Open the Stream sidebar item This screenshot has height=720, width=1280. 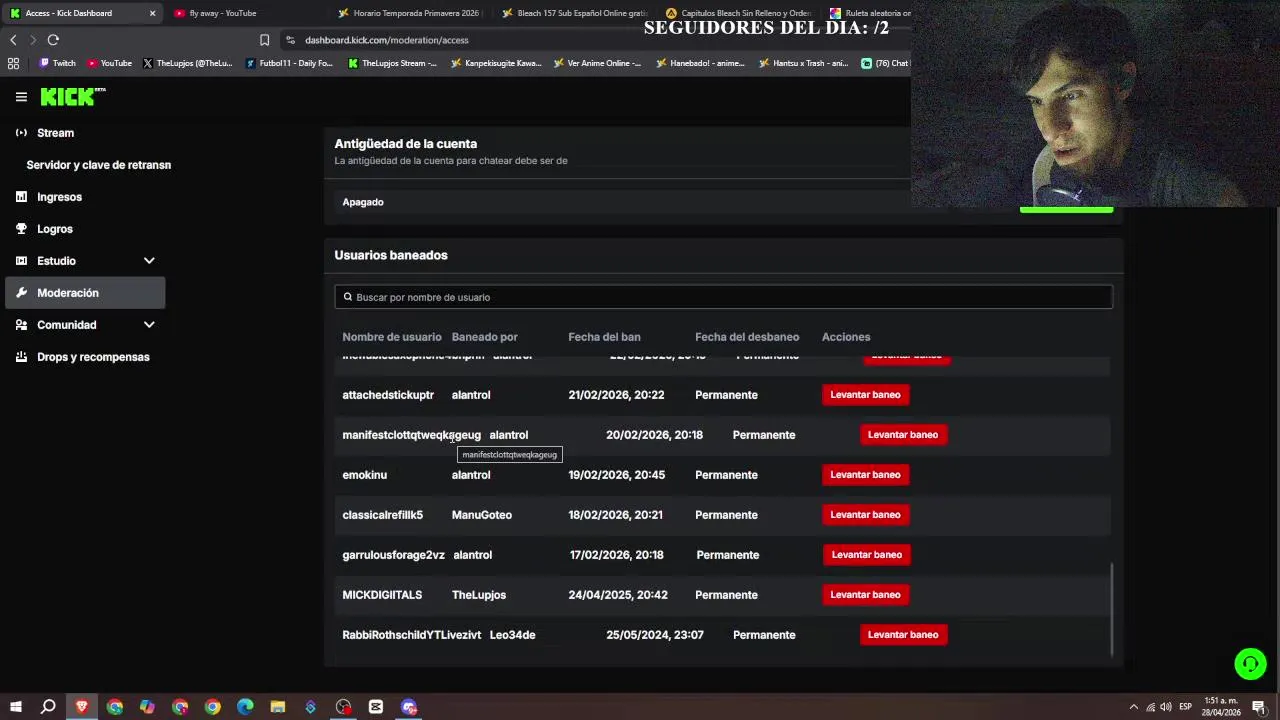click(x=85, y=133)
